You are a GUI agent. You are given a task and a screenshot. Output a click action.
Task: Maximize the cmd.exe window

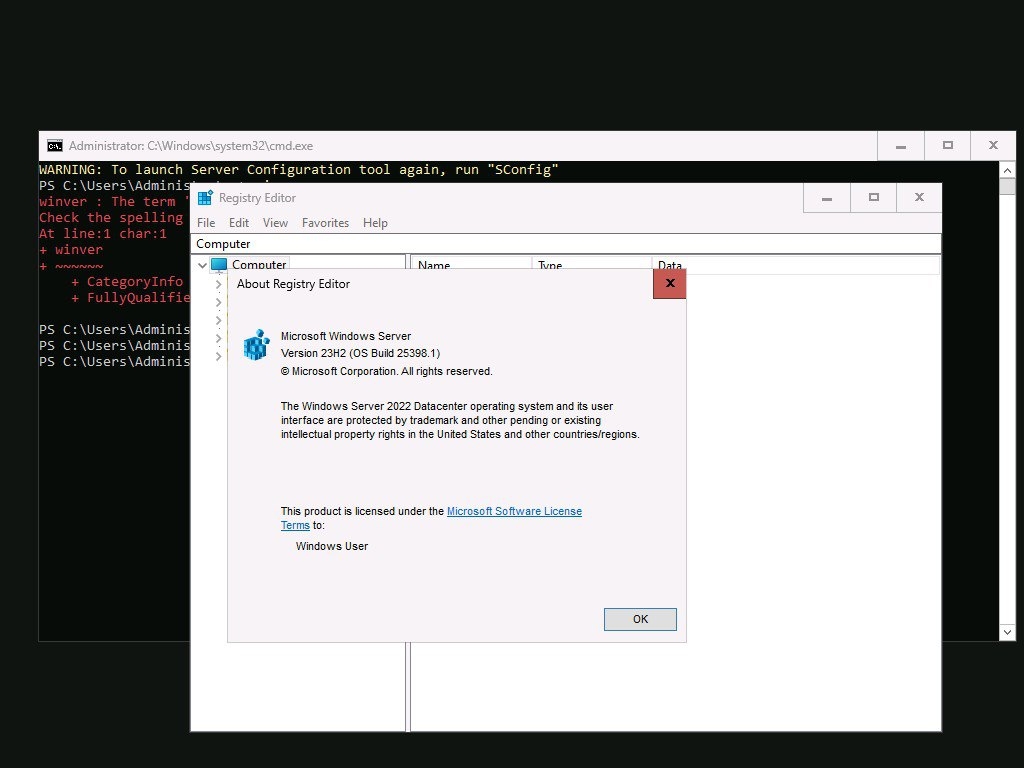click(948, 146)
